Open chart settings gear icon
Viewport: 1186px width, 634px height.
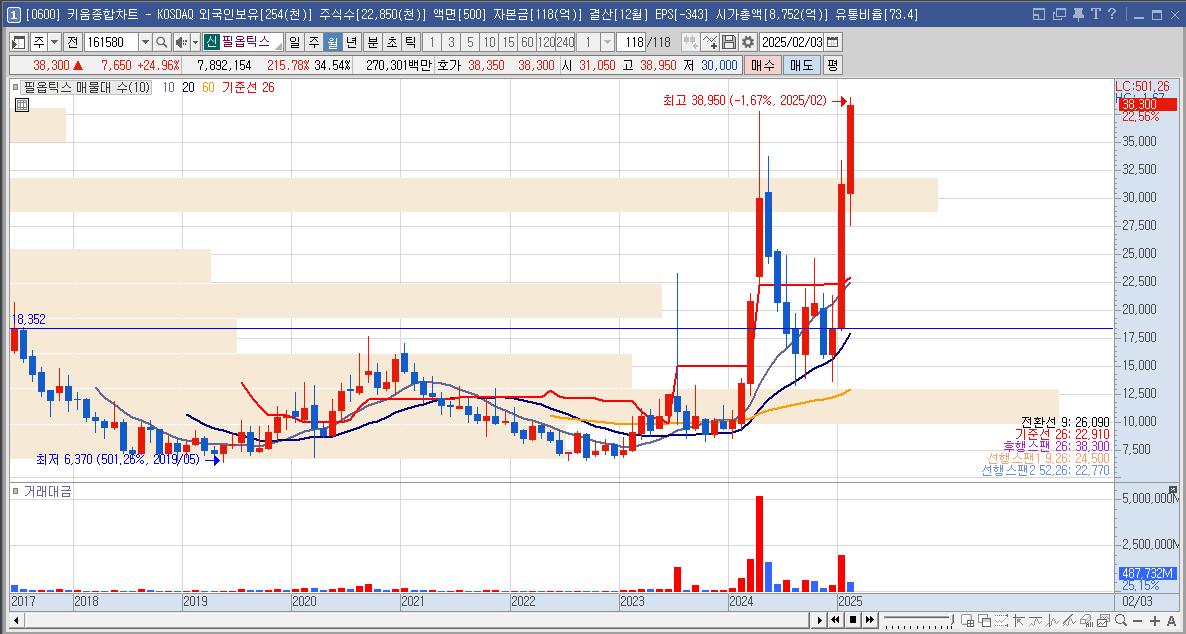pyautogui.click(x=748, y=42)
